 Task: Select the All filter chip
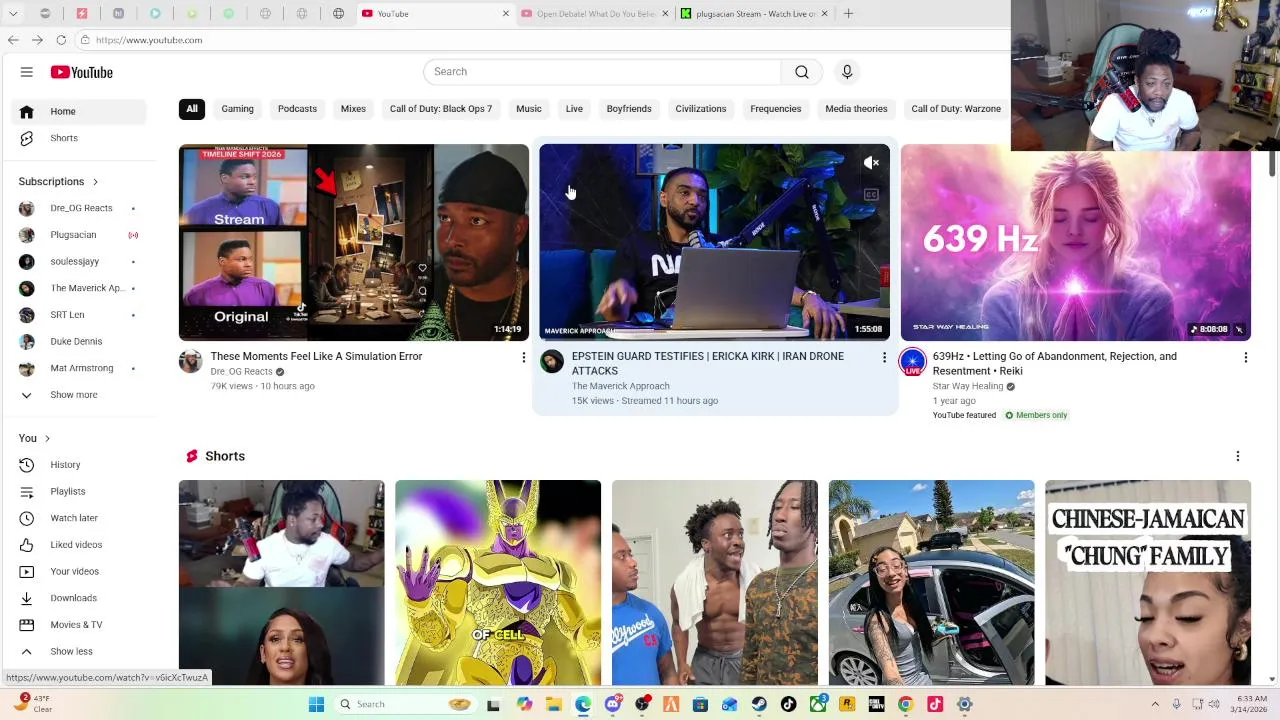pyautogui.click(x=192, y=109)
